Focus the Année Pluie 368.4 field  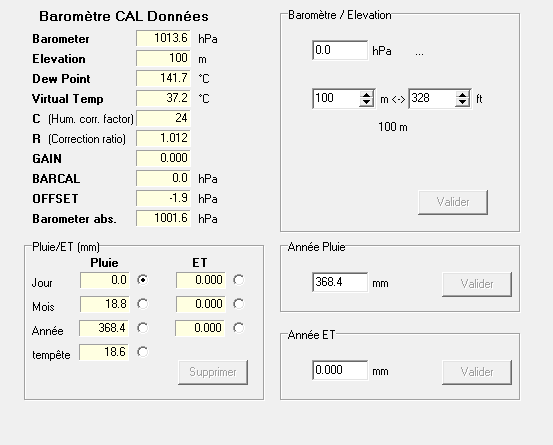[340, 282]
